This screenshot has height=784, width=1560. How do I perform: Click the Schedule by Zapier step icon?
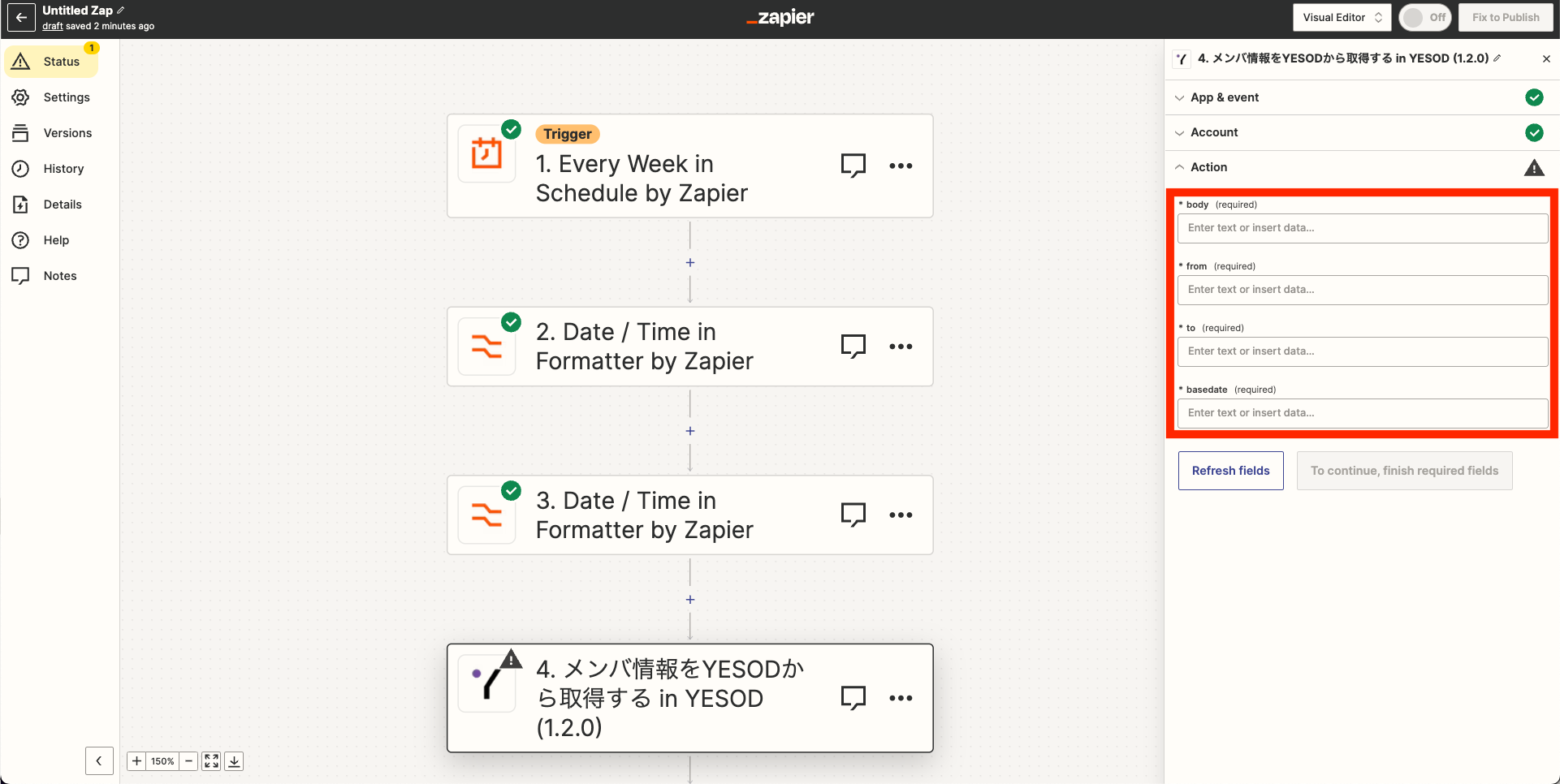[486, 153]
